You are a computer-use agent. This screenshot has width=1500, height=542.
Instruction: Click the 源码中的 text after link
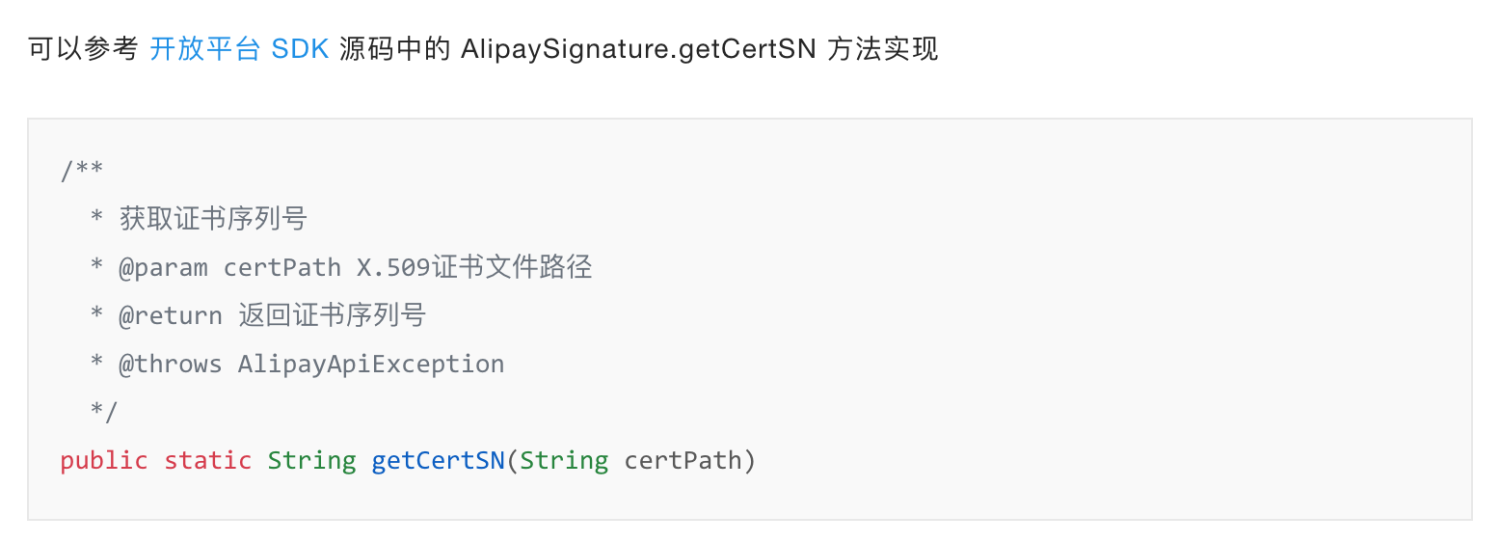(395, 49)
